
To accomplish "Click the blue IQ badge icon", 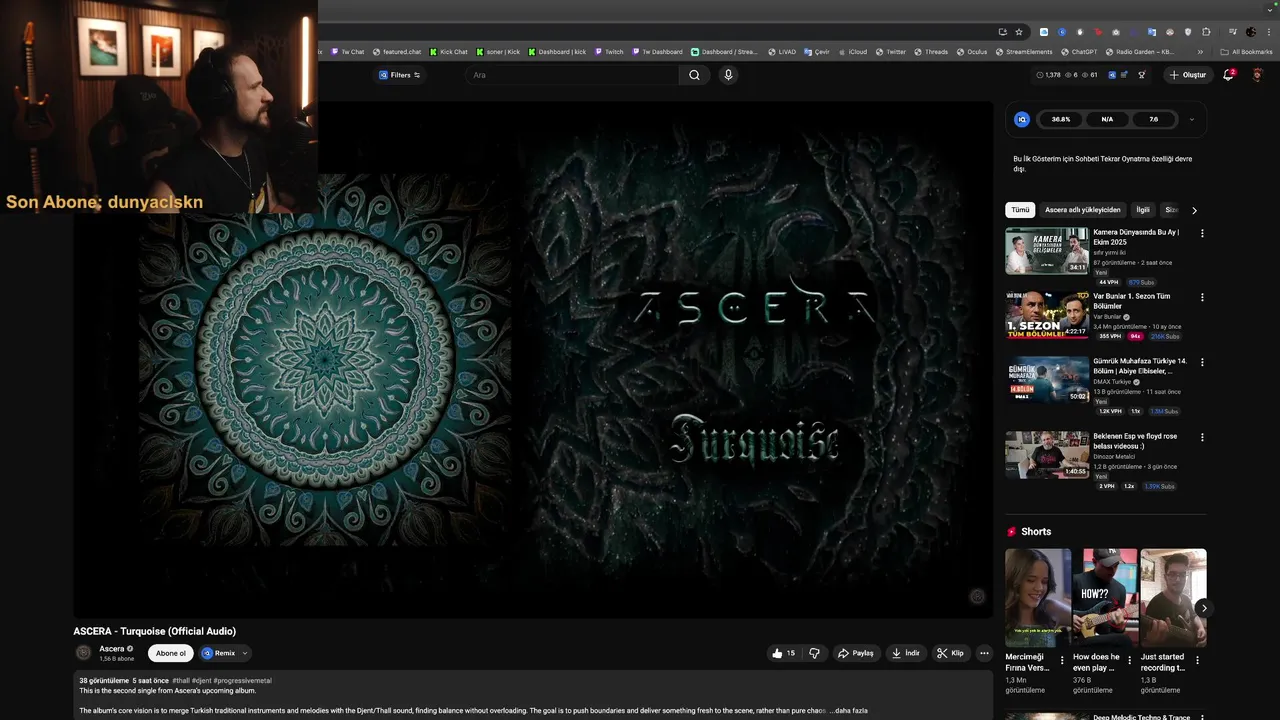I will [1021, 119].
